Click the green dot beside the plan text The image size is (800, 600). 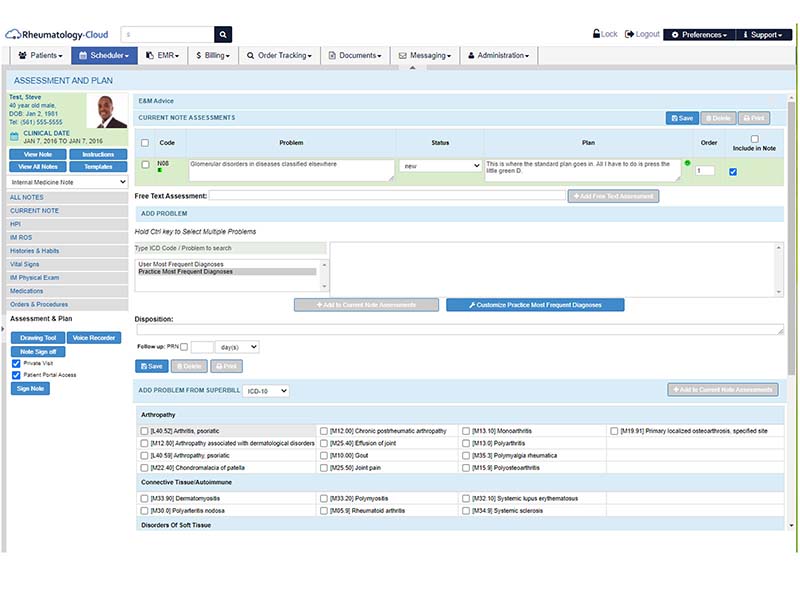pyautogui.click(x=687, y=163)
